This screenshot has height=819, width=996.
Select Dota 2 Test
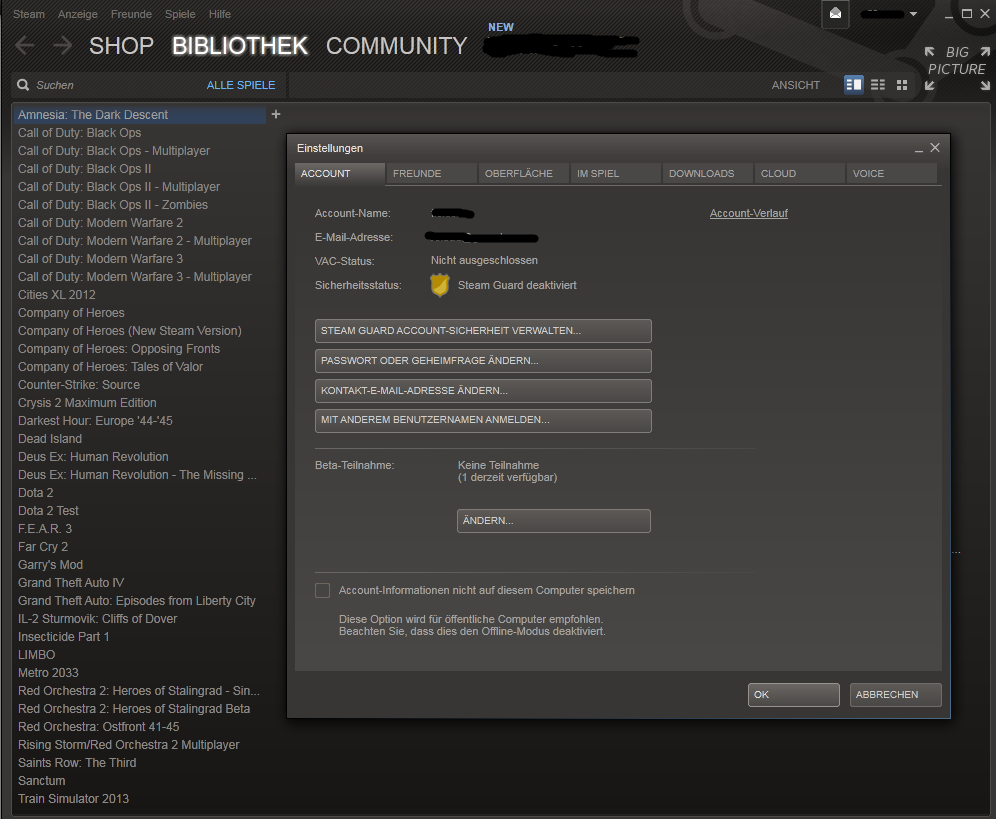coord(48,511)
